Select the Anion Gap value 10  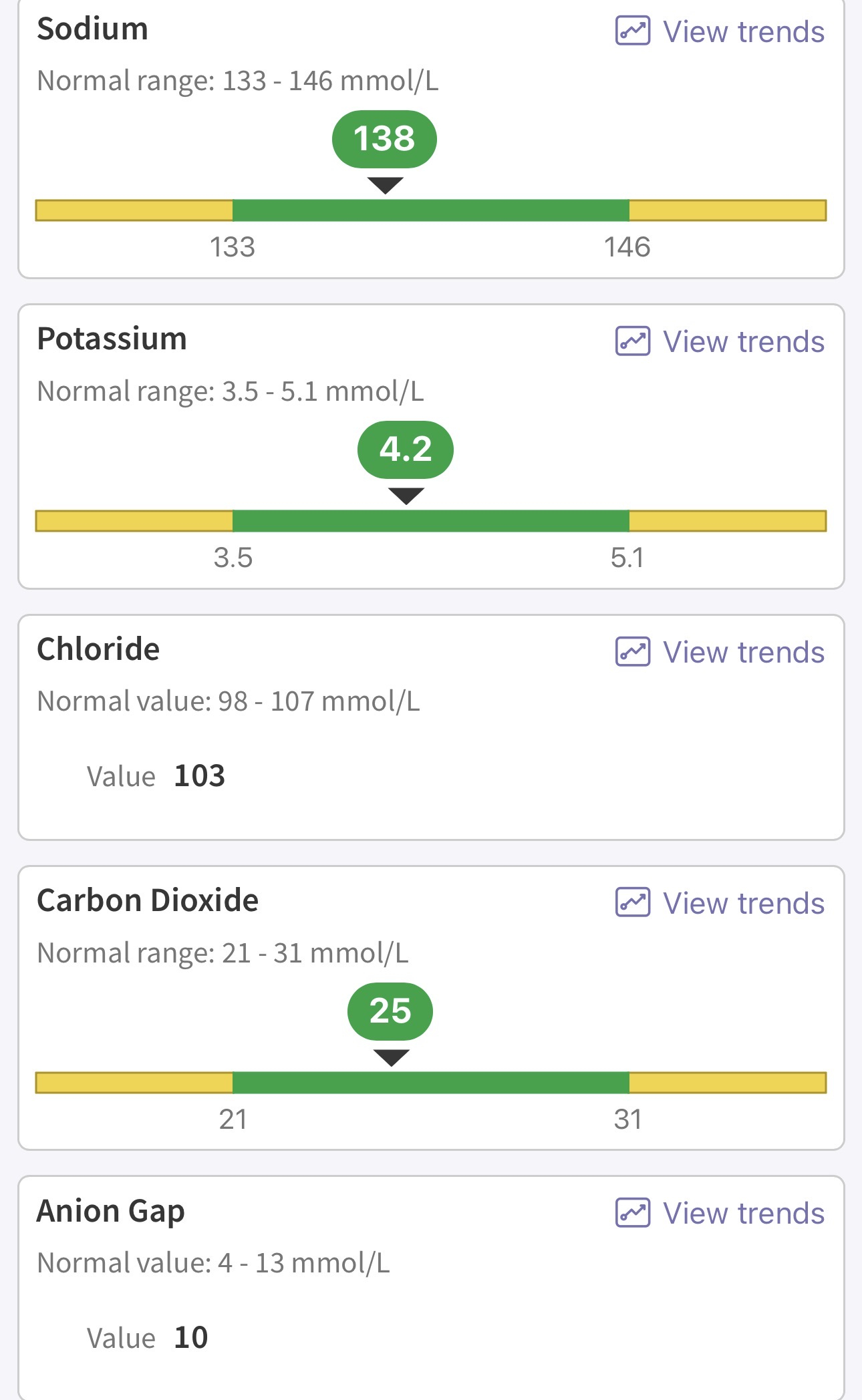pos(191,1338)
